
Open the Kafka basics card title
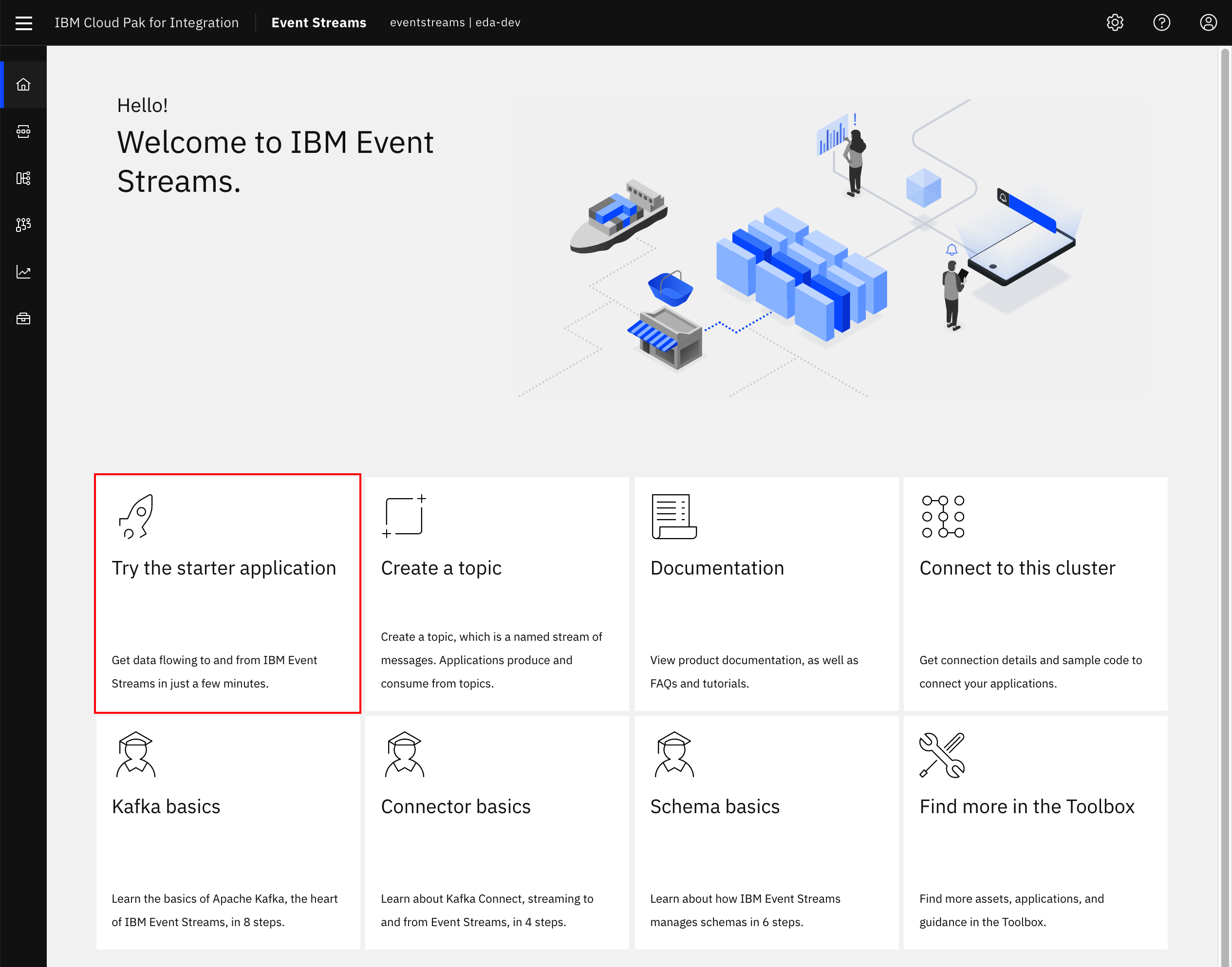166,806
